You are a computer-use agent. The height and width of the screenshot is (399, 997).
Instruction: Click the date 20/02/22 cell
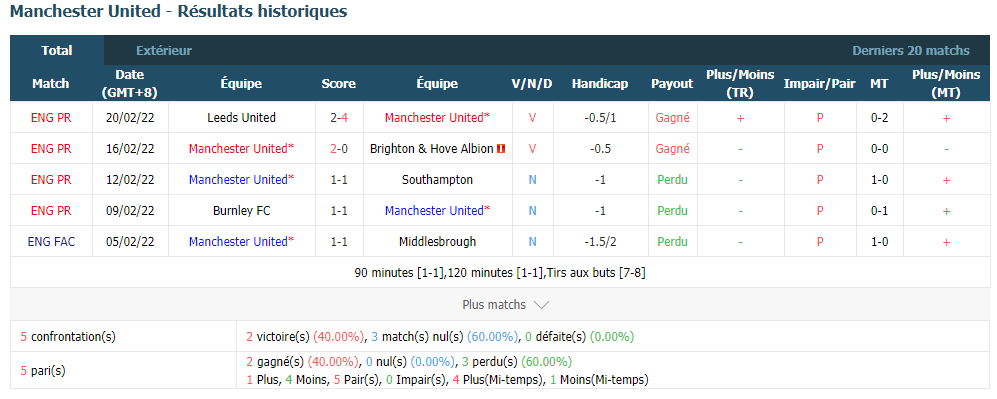(130, 118)
